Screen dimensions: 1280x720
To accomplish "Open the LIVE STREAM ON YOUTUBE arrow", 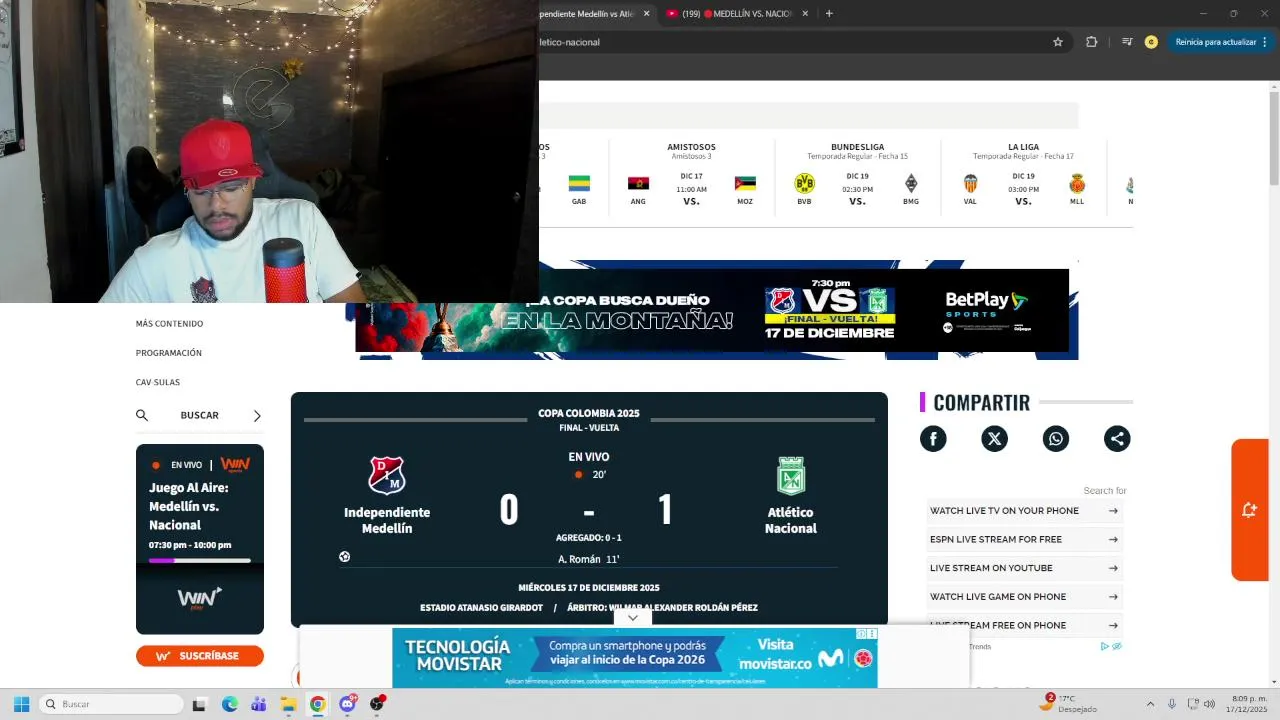I will point(1113,568).
